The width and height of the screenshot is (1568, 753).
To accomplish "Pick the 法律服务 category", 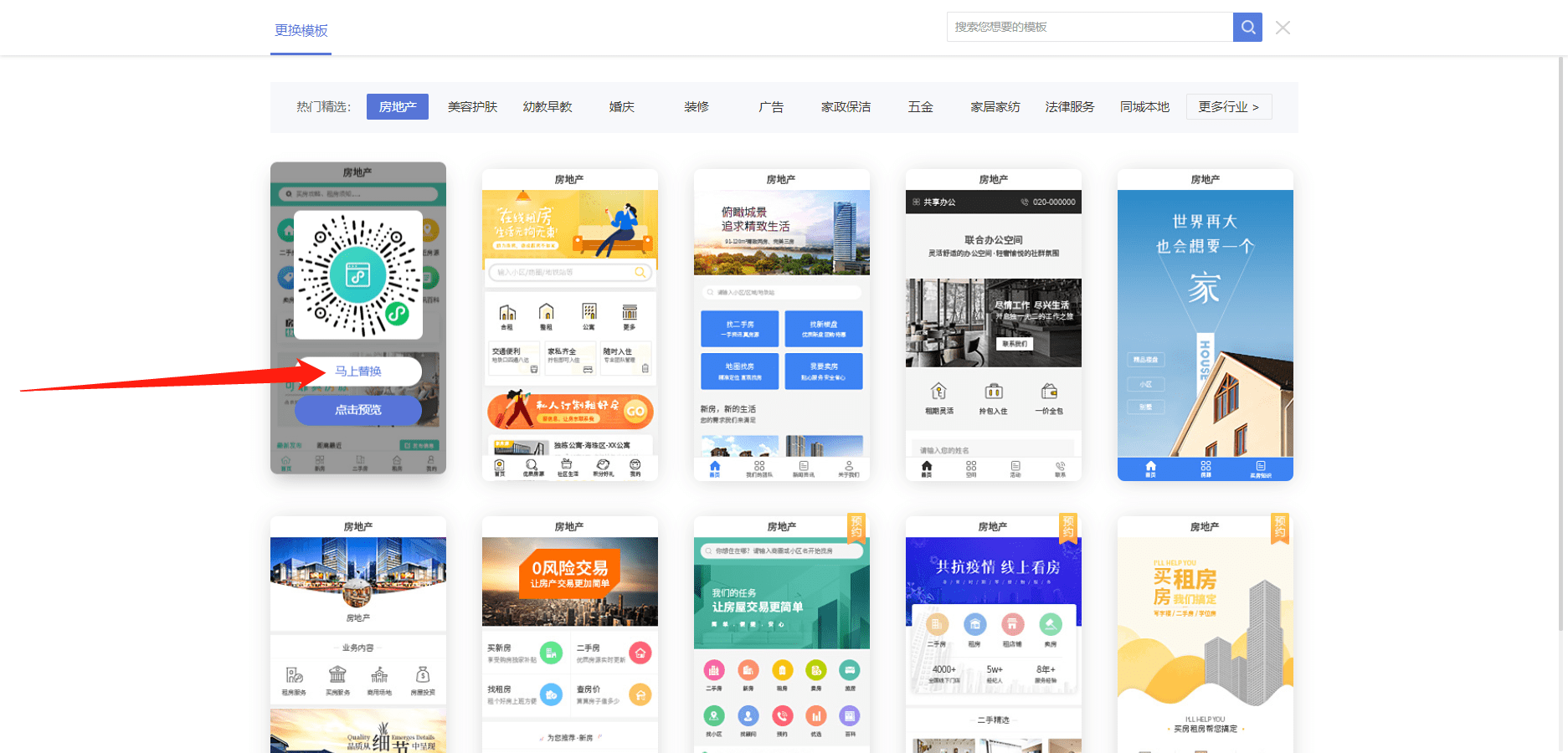I will point(1069,107).
